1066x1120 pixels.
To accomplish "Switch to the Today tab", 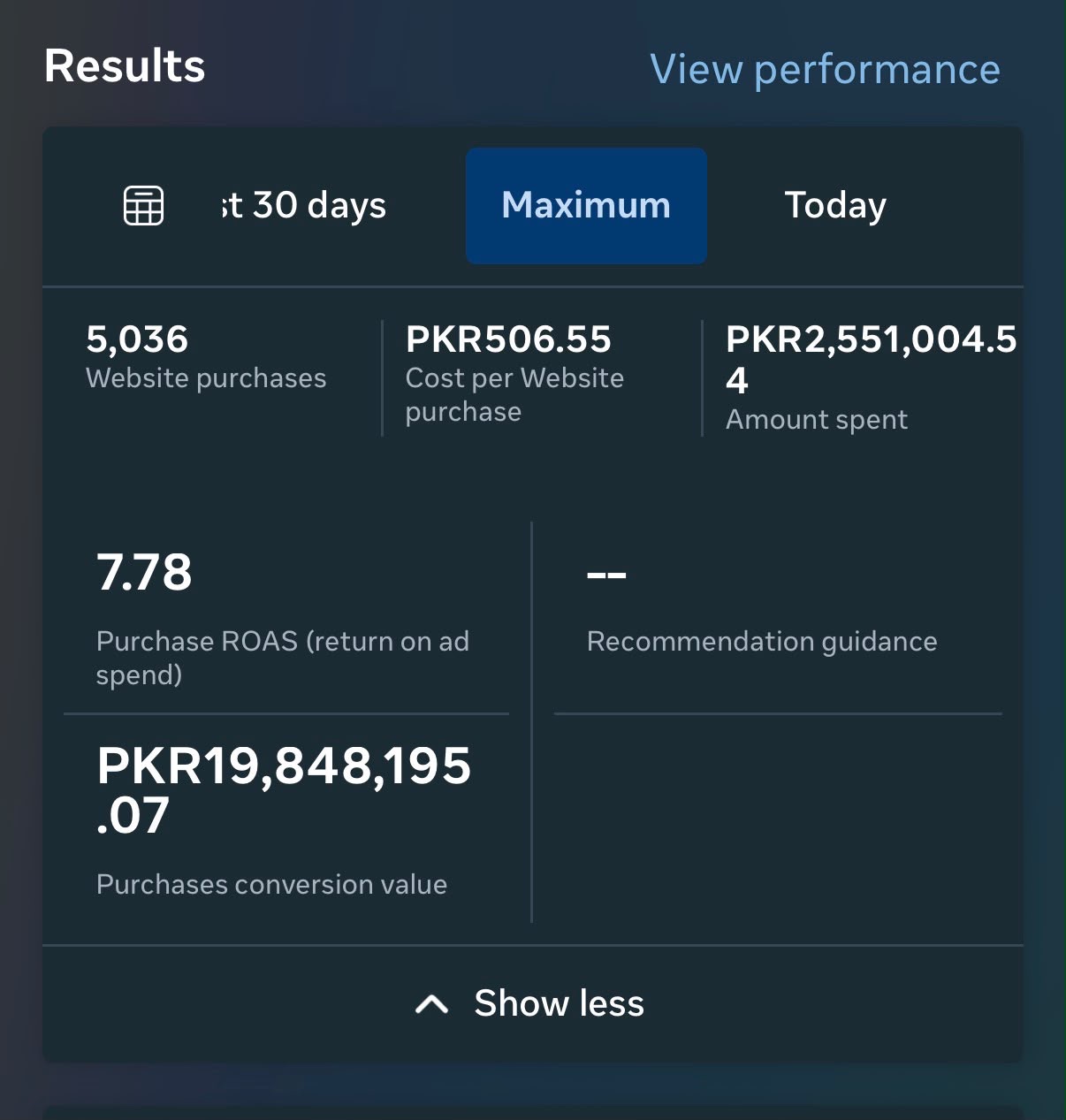I will pyautogui.click(x=835, y=205).
